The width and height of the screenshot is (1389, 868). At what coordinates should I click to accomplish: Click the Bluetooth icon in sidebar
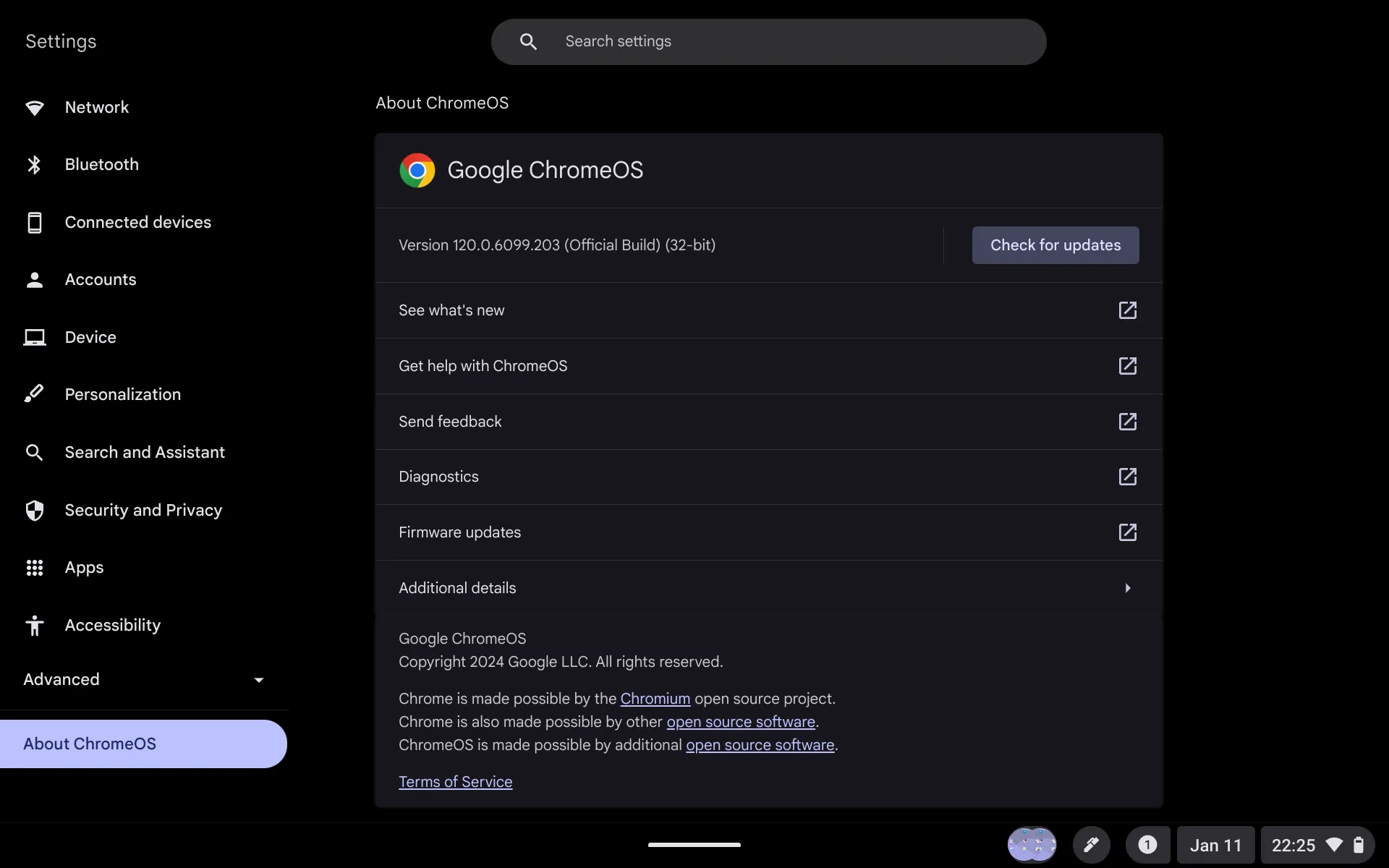click(34, 165)
